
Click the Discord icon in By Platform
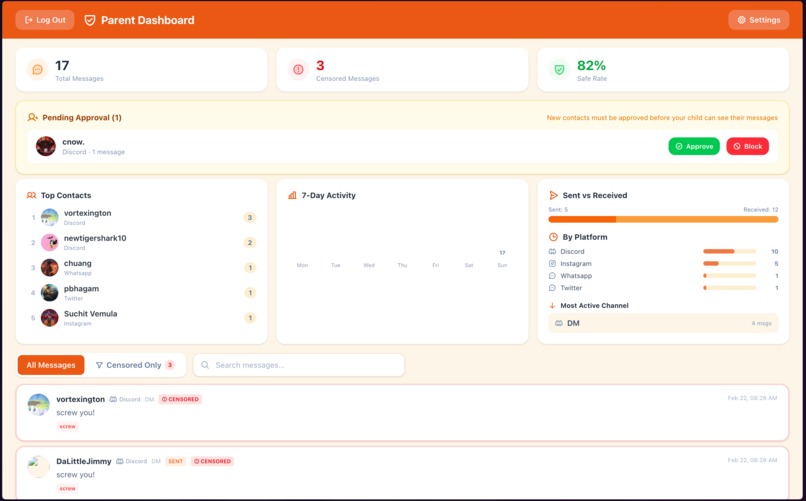tap(553, 251)
